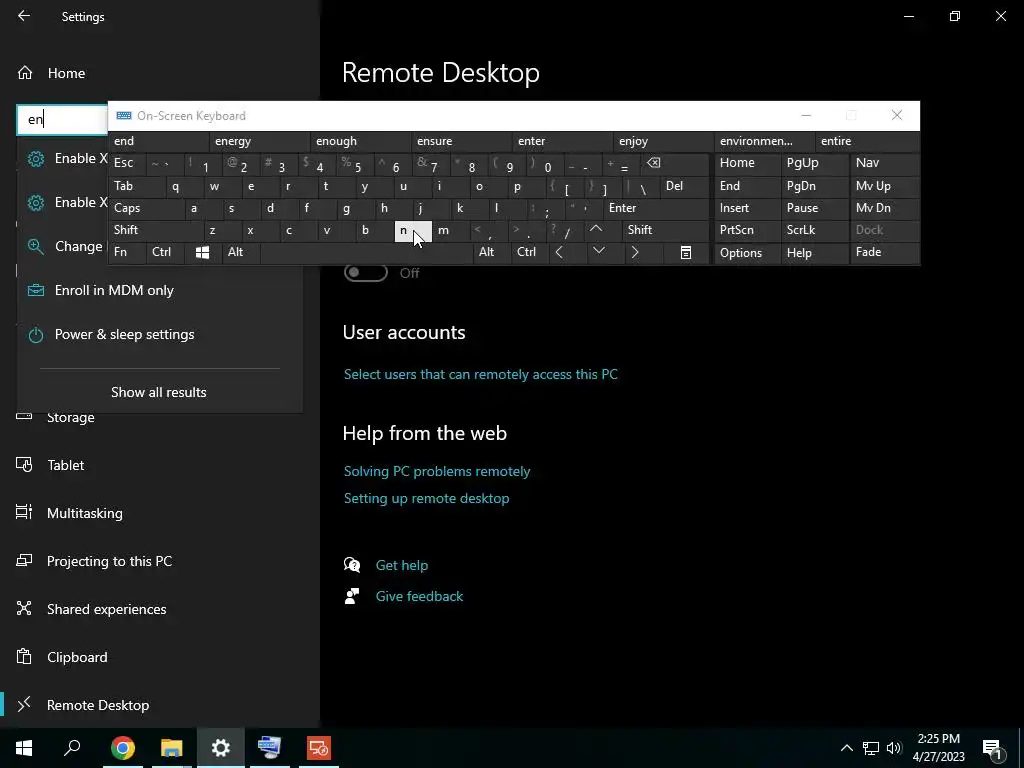
Task: Click the Tab key on On-Screen Keyboard
Action: 136,186
